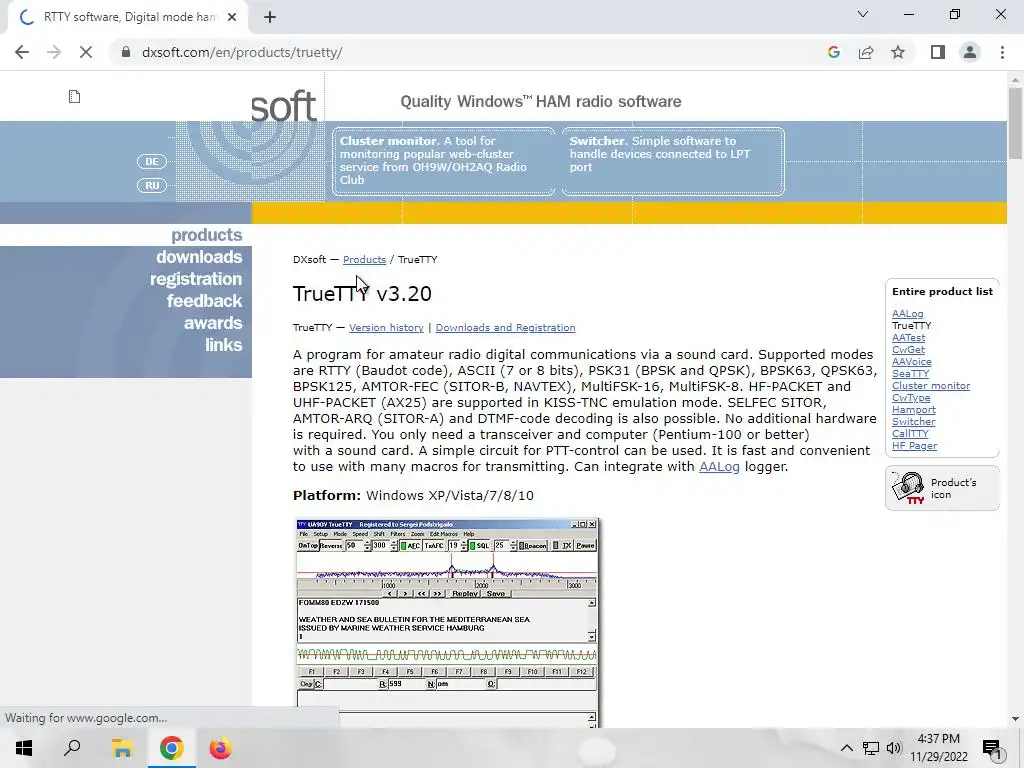Open volume control tray icon
The width and height of the screenshot is (1024, 768).
pyautogui.click(x=893, y=748)
